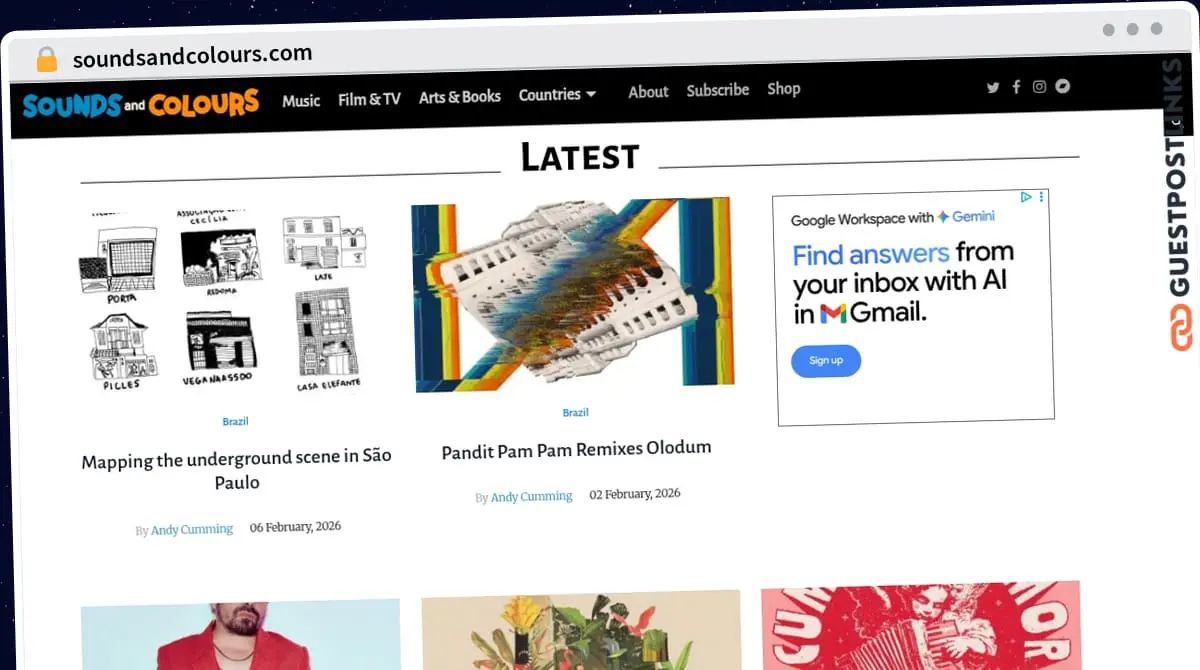The width and height of the screenshot is (1200, 670).
Task: Click the Sounds and Colours logo
Action: [x=141, y=103]
